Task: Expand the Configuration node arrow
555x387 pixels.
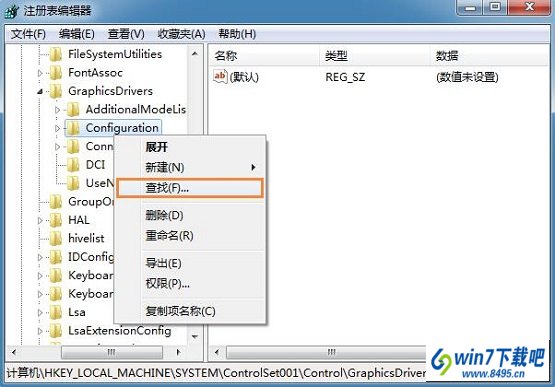Action: (57, 128)
